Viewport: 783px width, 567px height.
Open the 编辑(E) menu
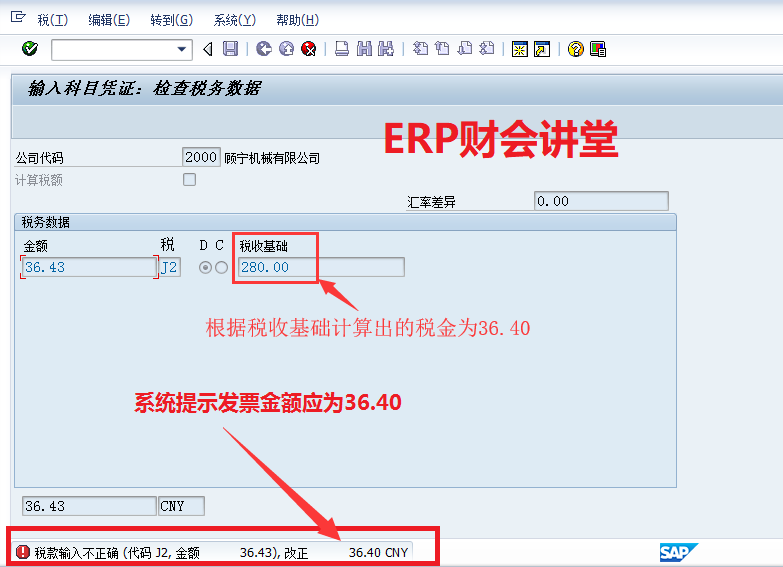click(109, 20)
